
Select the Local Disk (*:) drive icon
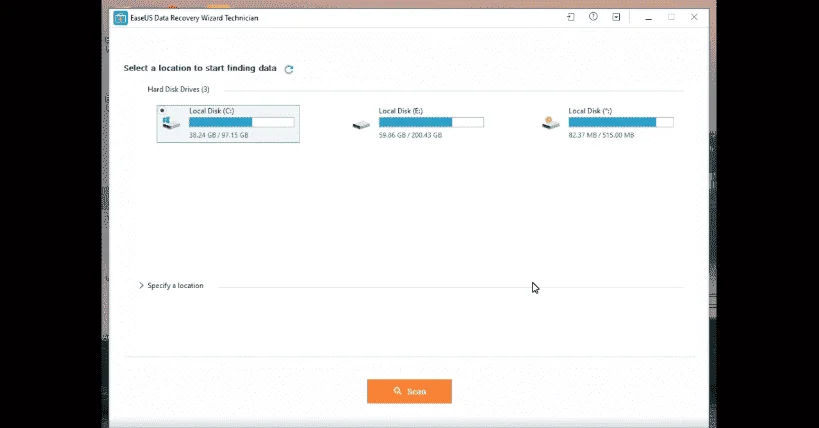pyautogui.click(x=551, y=123)
